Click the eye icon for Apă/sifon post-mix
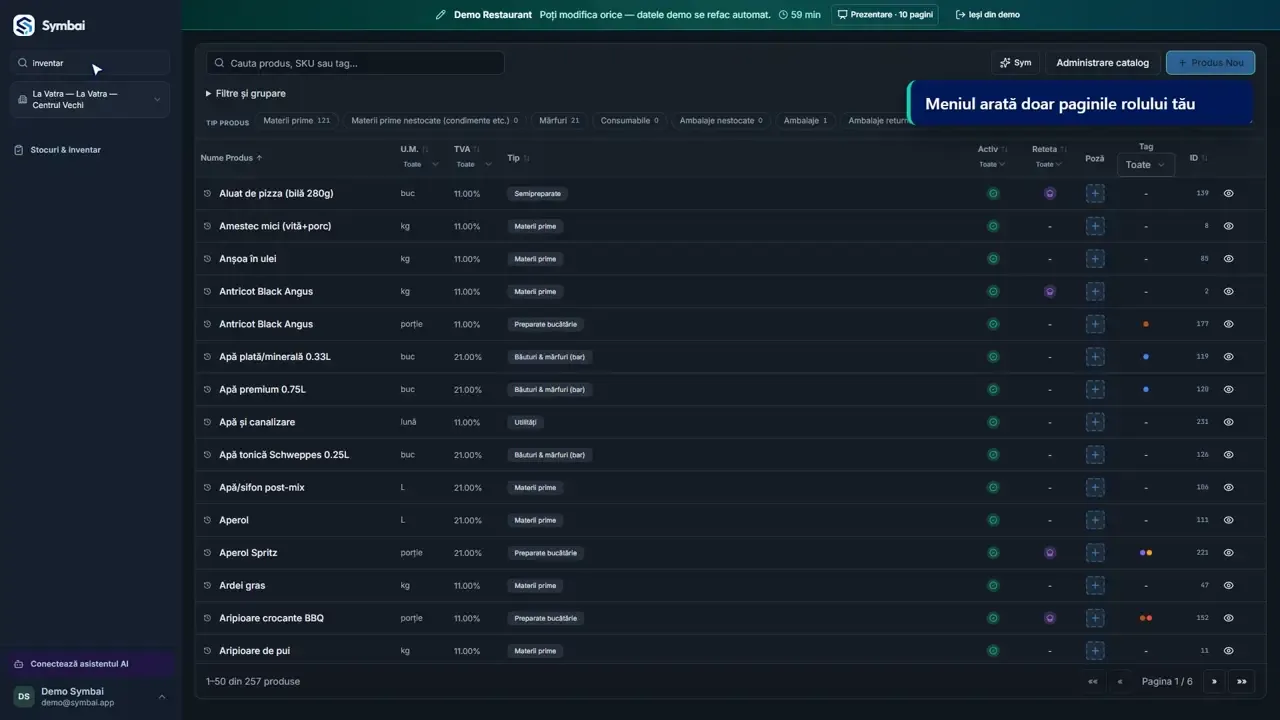Image resolution: width=1280 pixels, height=720 pixels. pos(1229,487)
